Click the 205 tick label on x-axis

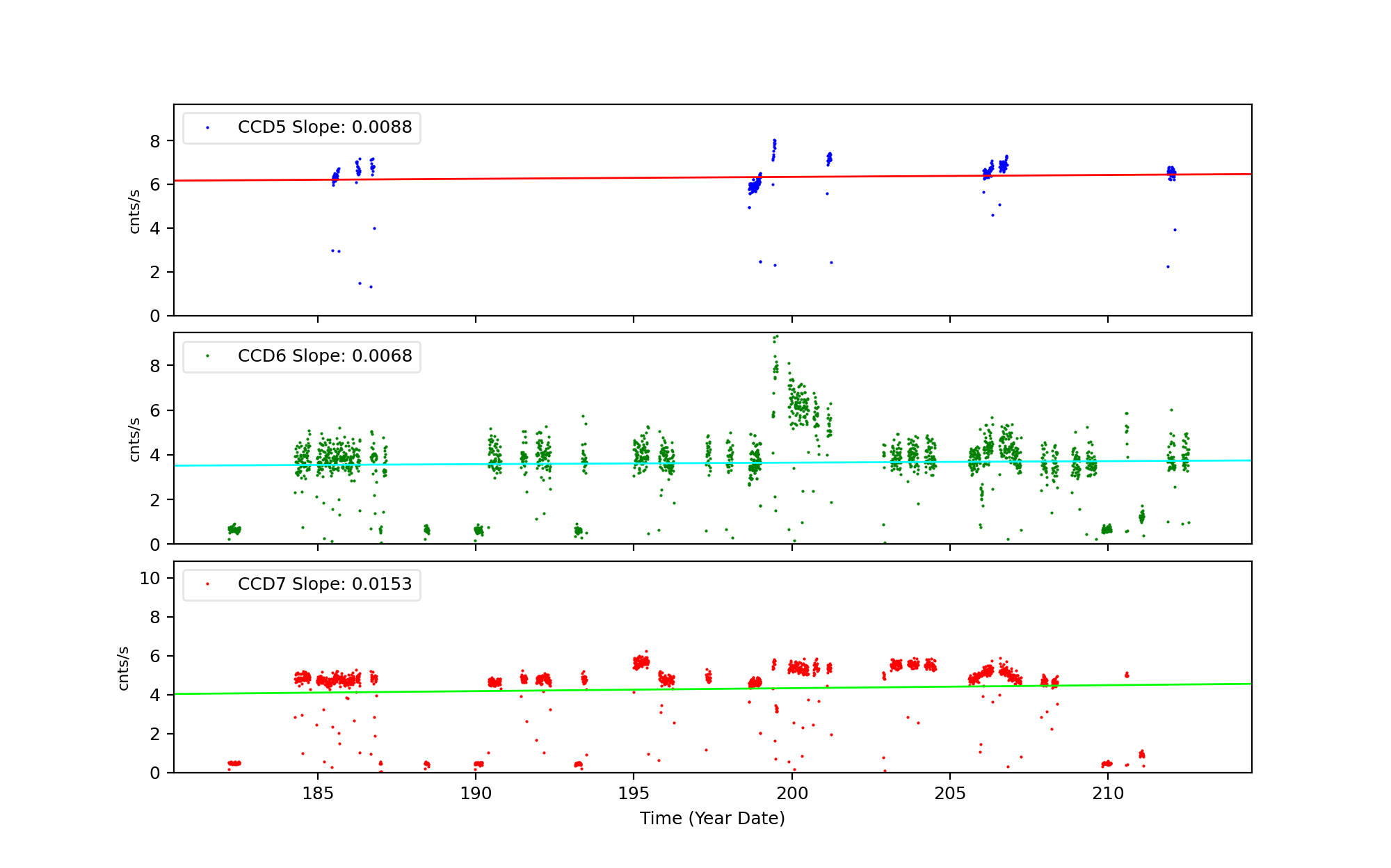(949, 794)
